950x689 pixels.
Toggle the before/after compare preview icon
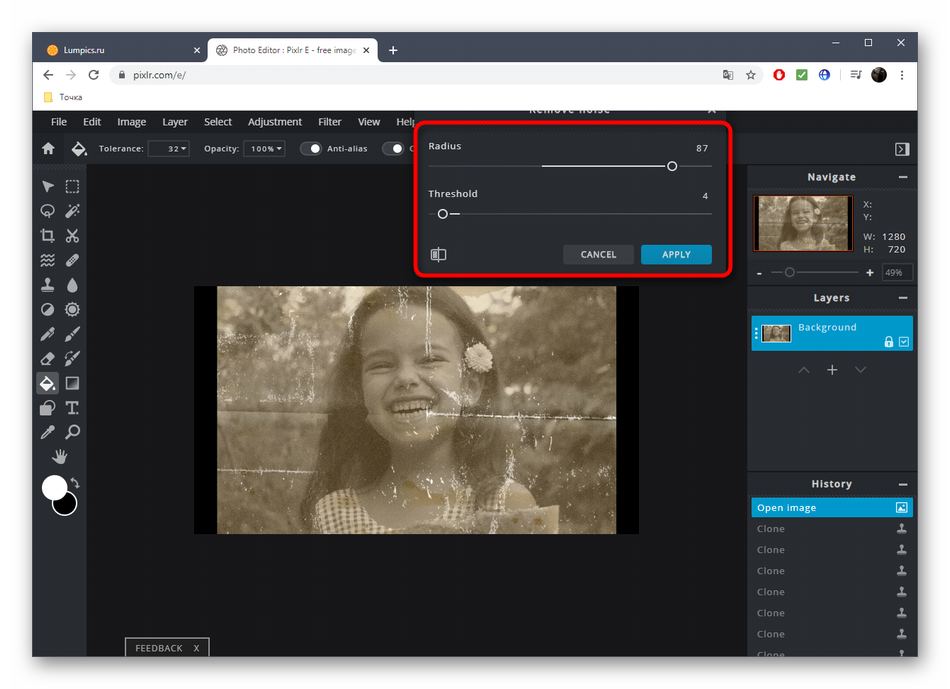coord(438,255)
